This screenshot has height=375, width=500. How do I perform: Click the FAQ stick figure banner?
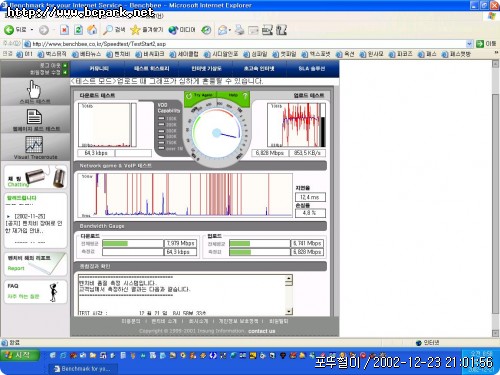click(x=35, y=292)
